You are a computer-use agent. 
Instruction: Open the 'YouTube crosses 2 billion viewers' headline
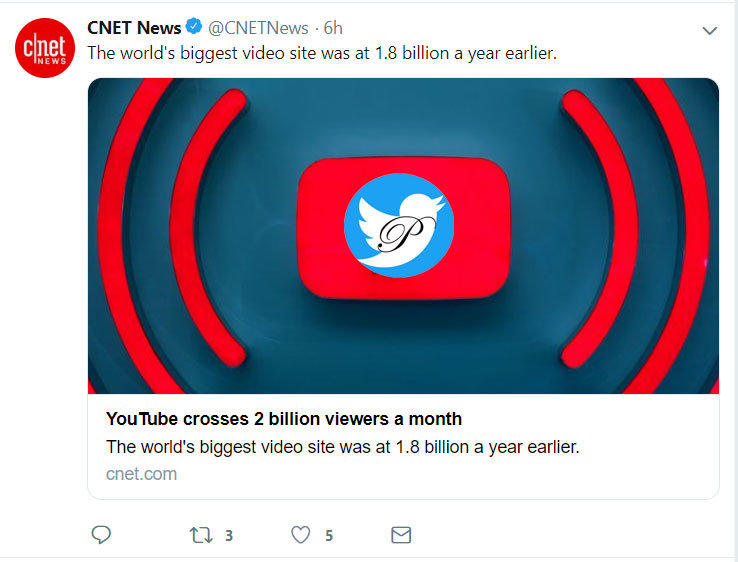tap(284, 419)
